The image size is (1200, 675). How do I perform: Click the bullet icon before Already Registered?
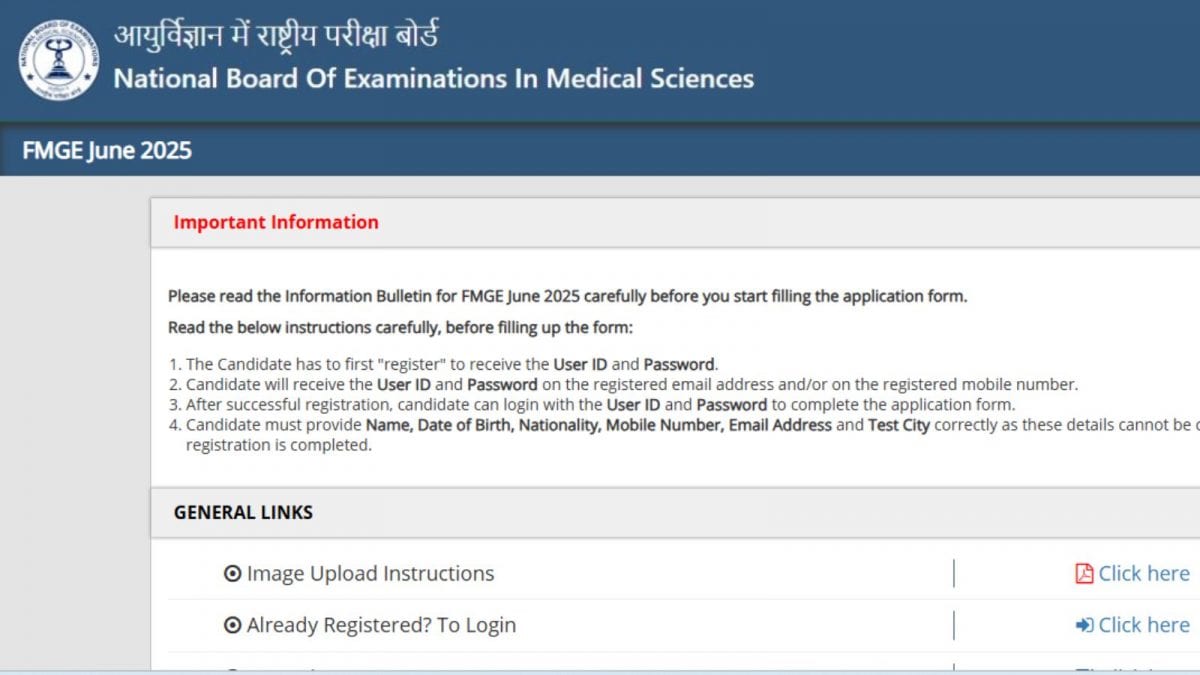coord(233,626)
